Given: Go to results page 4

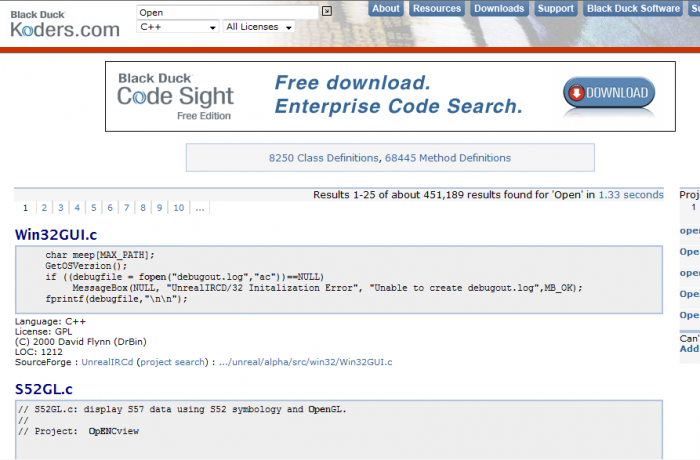Looking at the screenshot, I should (77, 208).
